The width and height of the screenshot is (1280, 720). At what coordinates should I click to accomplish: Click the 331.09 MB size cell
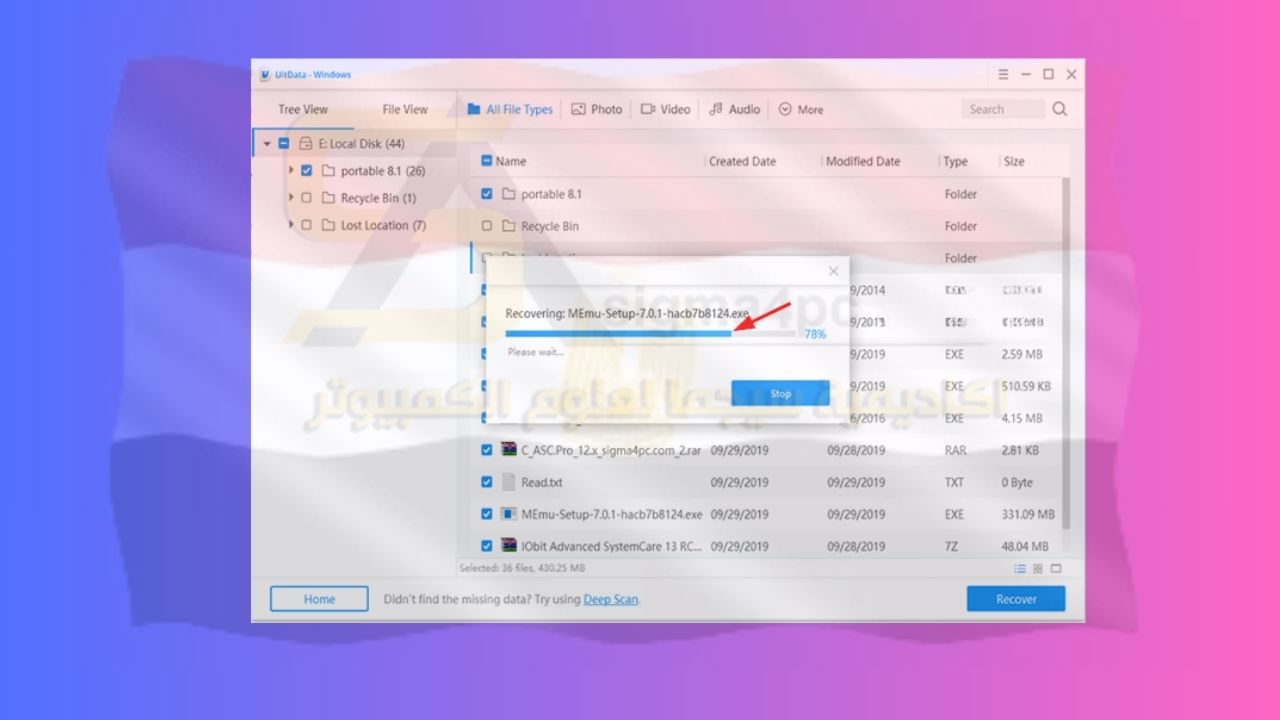(1028, 514)
